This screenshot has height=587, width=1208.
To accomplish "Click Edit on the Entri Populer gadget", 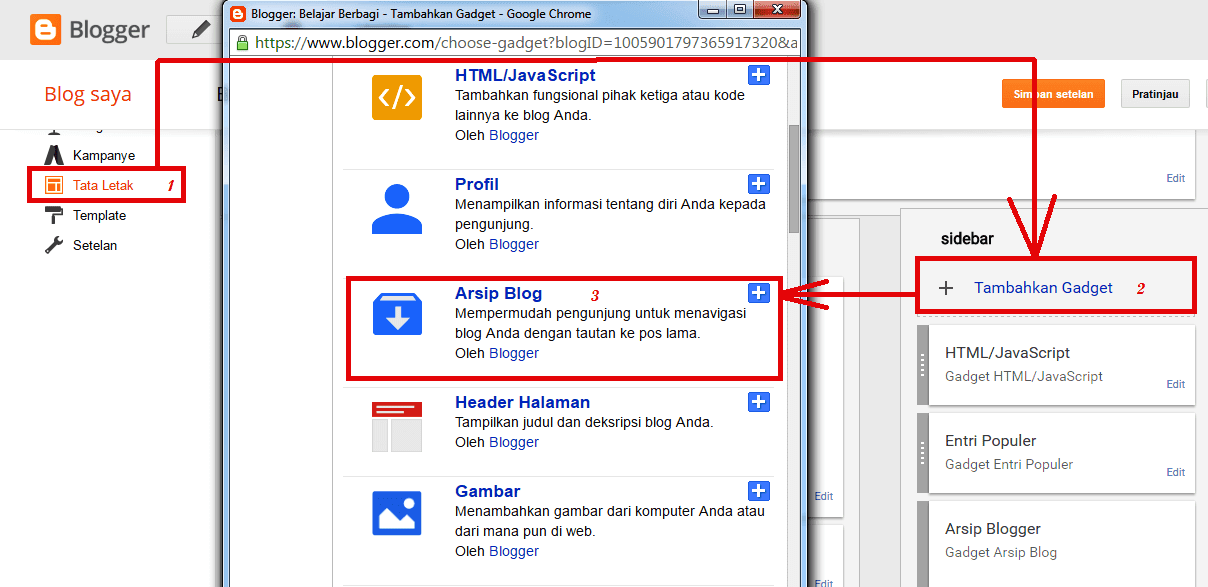I will (1176, 472).
